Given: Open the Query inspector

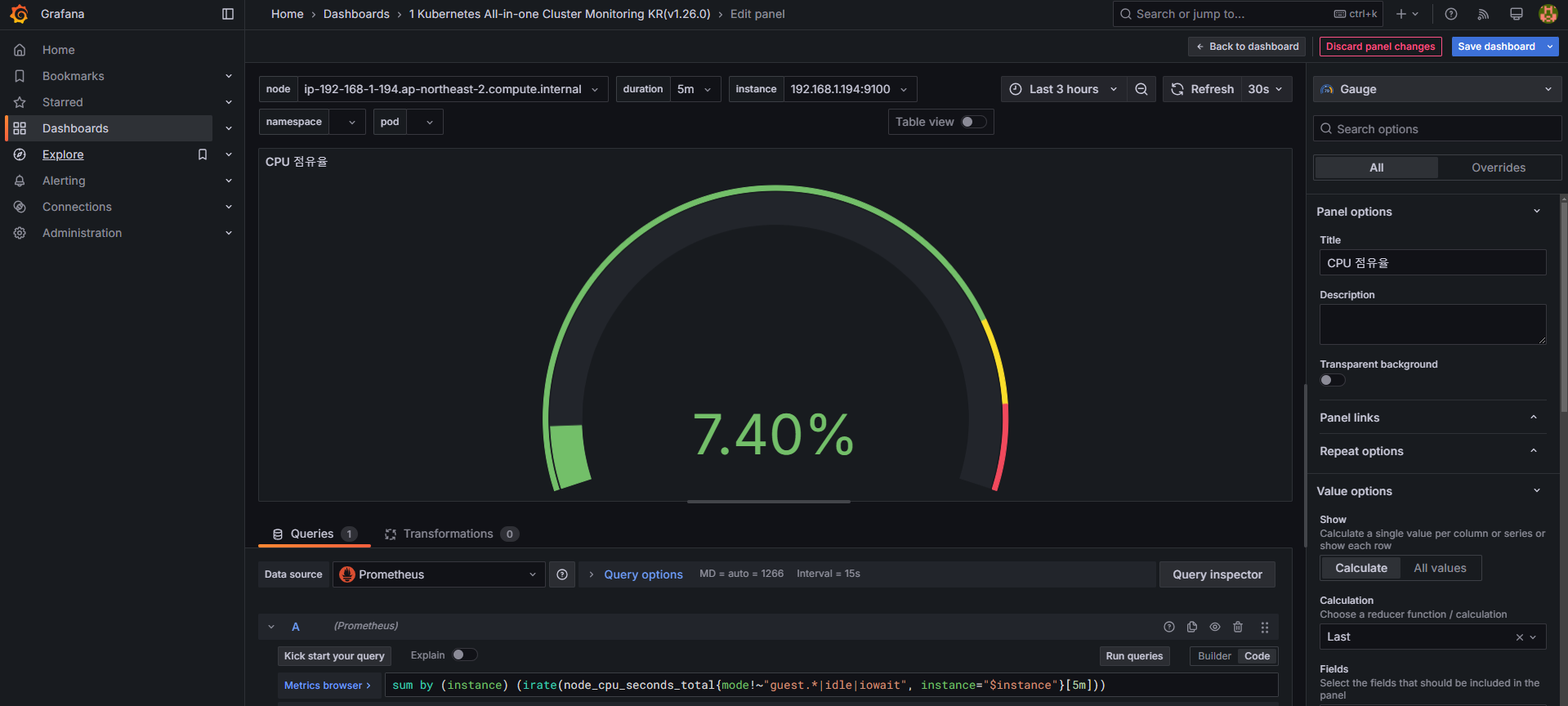Looking at the screenshot, I should (1217, 574).
